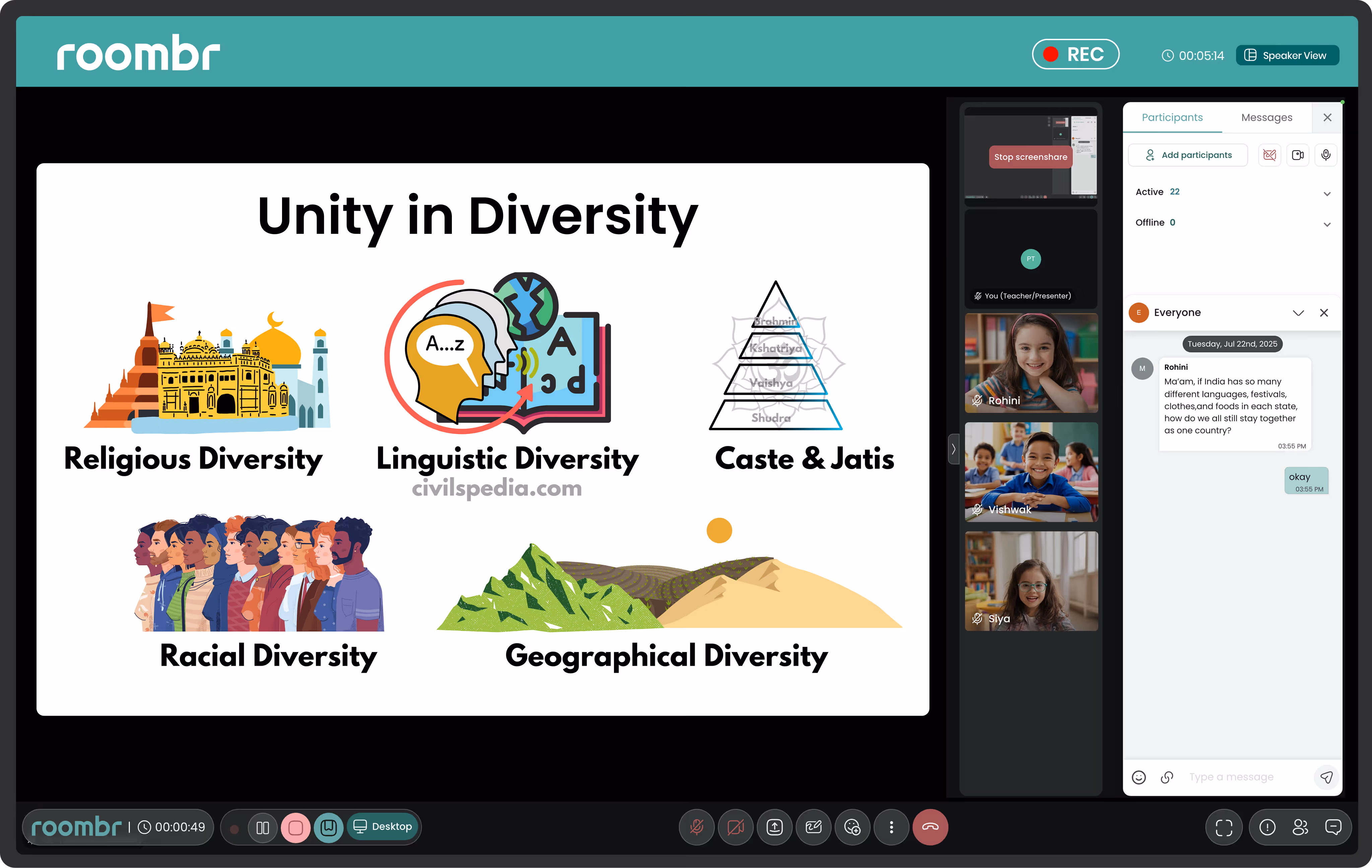1372x868 pixels.
Task: Open the chat bubble icon
Action: (1333, 827)
